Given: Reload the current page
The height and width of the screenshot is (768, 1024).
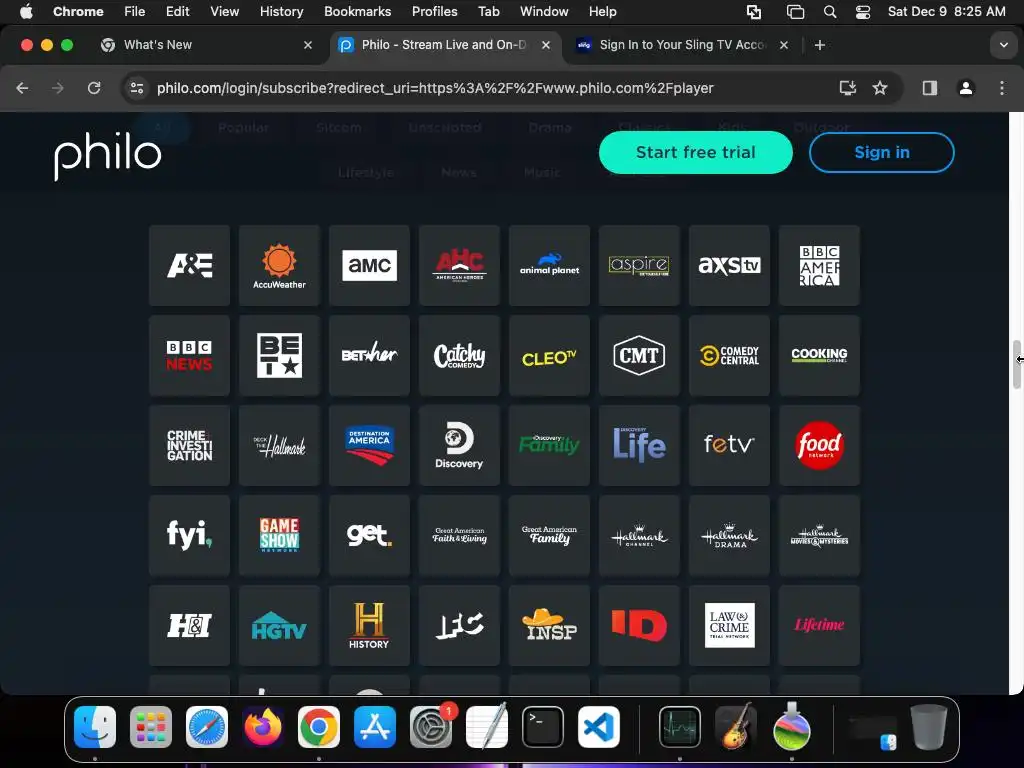Looking at the screenshot, I should (94, 88).
